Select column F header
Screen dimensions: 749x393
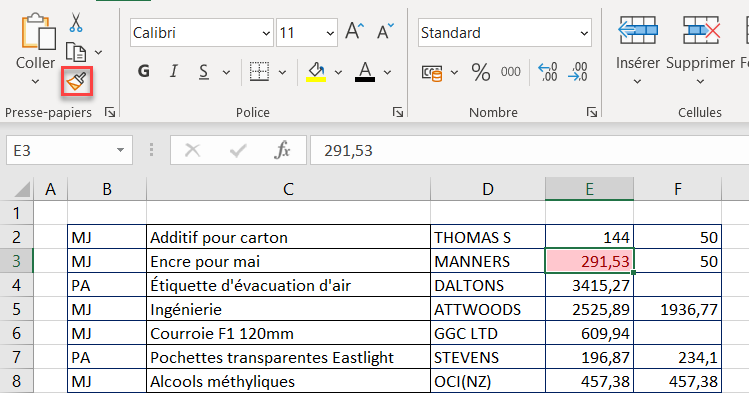point(678,190)
